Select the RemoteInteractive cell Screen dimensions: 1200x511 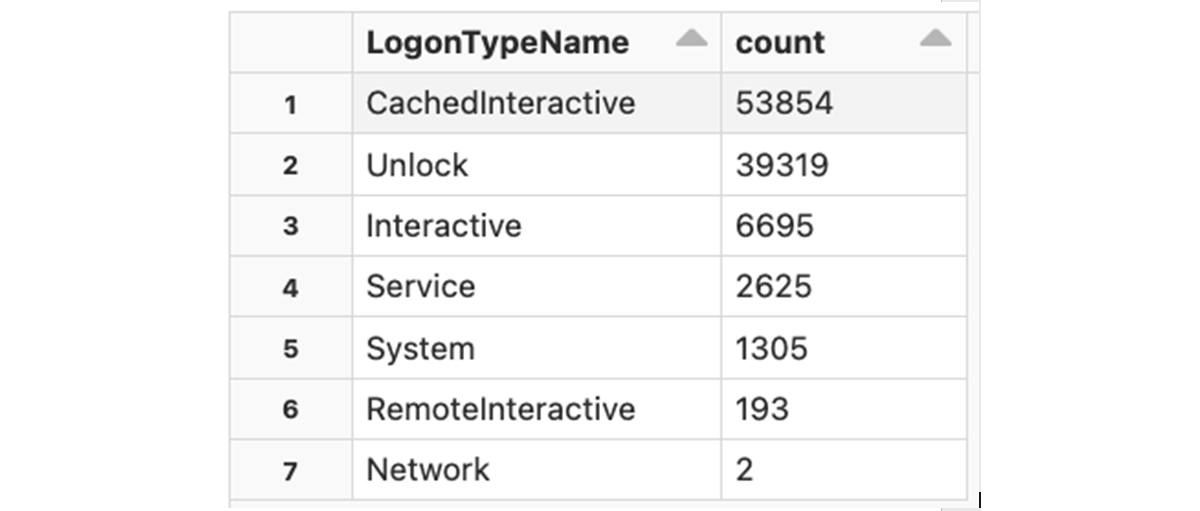coord(500,409)
